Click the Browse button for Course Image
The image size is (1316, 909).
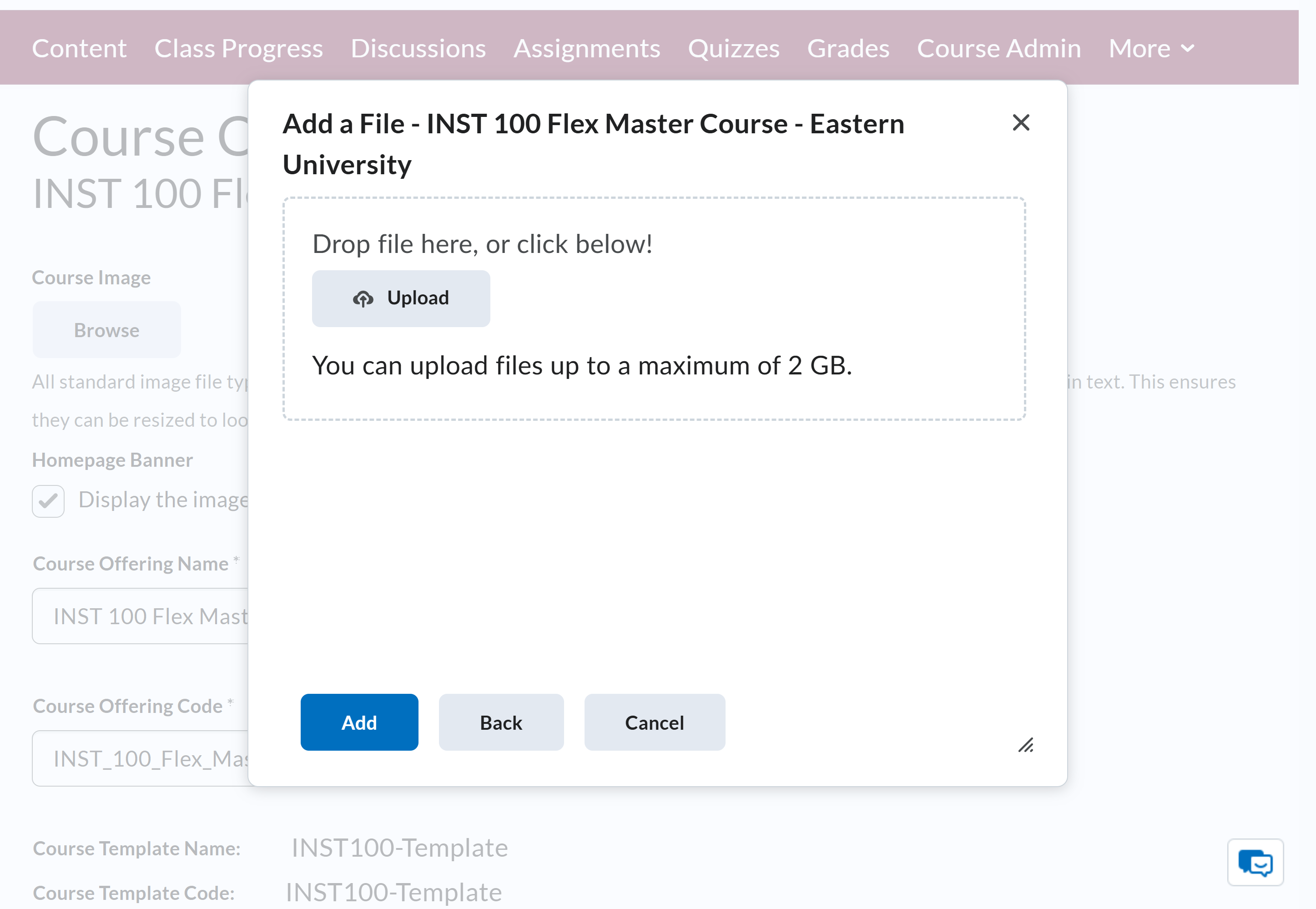tap(106, 330)
